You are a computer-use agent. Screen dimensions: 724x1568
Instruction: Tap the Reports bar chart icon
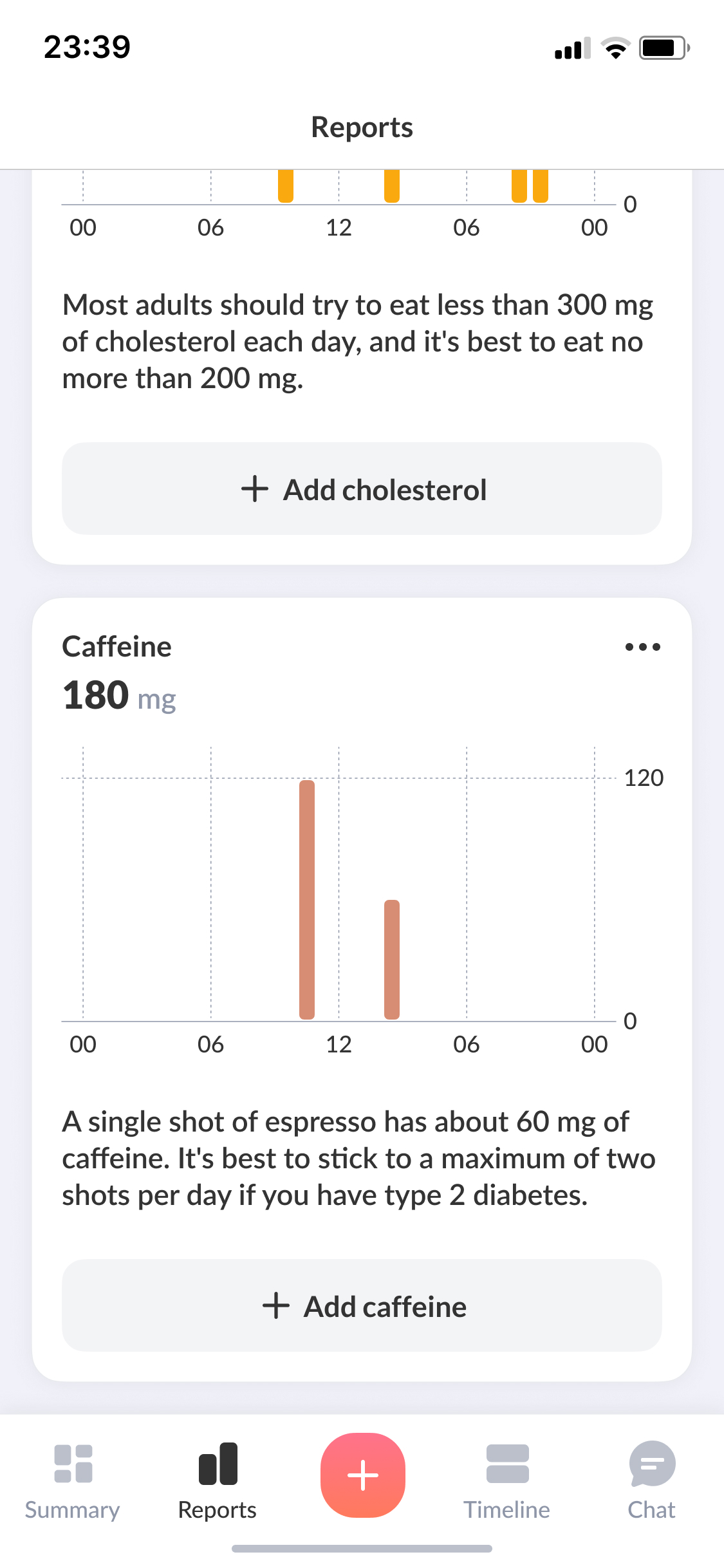click(218, 1464)
